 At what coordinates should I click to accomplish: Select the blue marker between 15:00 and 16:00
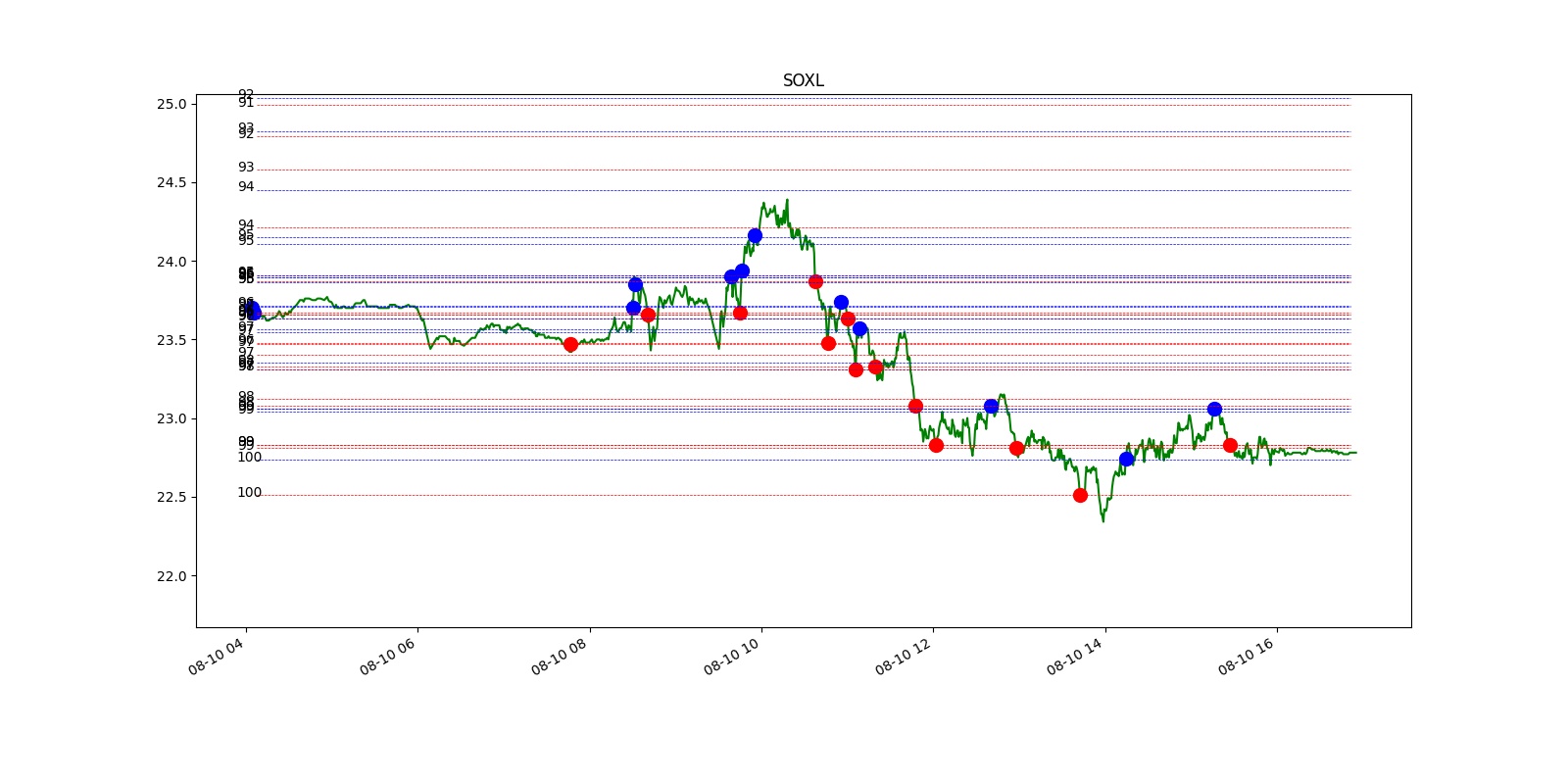tap(1214, 409)
